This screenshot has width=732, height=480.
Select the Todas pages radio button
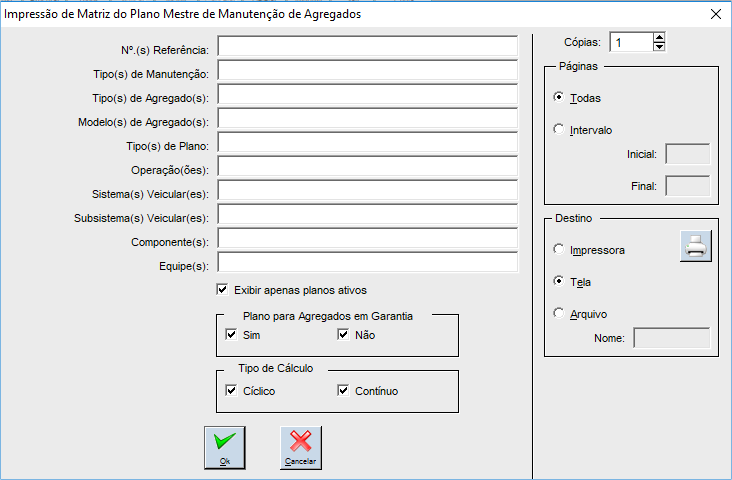pyautogui.click(x=558, y=98)
